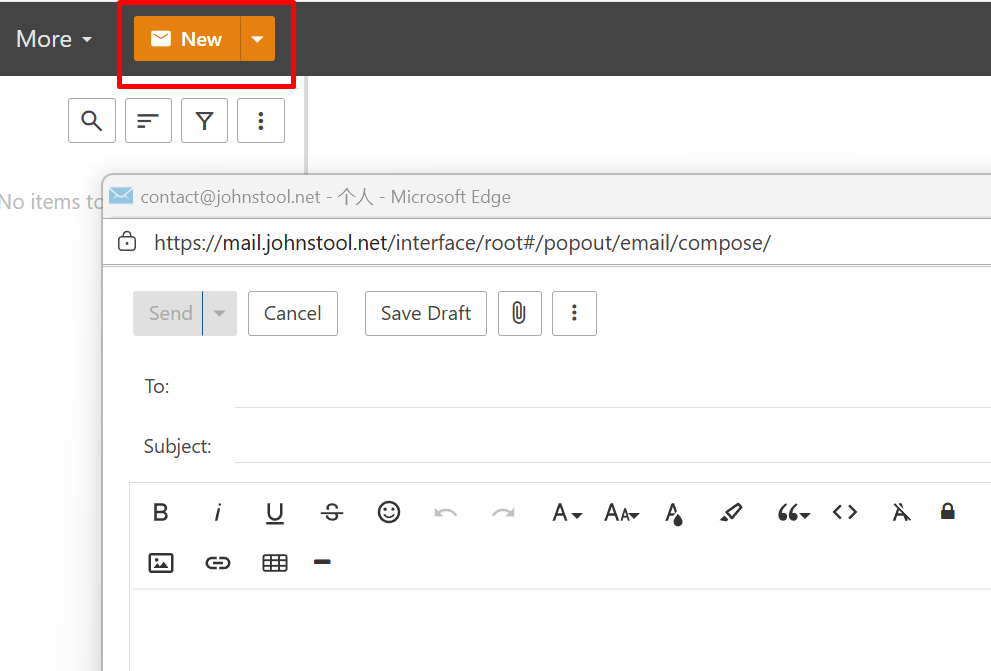Expand the New button dropdown arrow
991x671 pixels.
pos(258,39)
